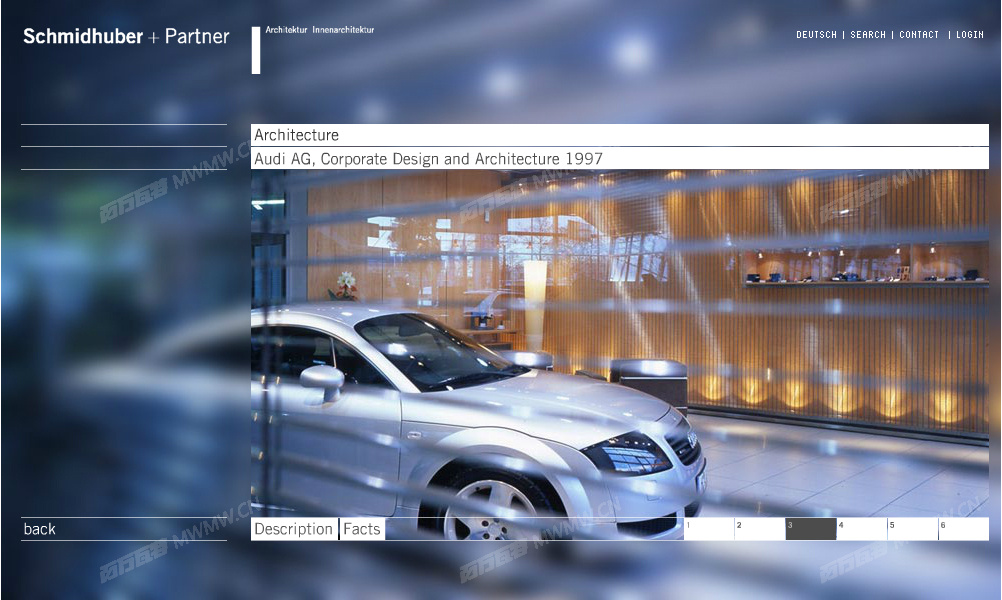Show image number 4
This screenshot has width=1002, height=600.
tap(862, 529)
